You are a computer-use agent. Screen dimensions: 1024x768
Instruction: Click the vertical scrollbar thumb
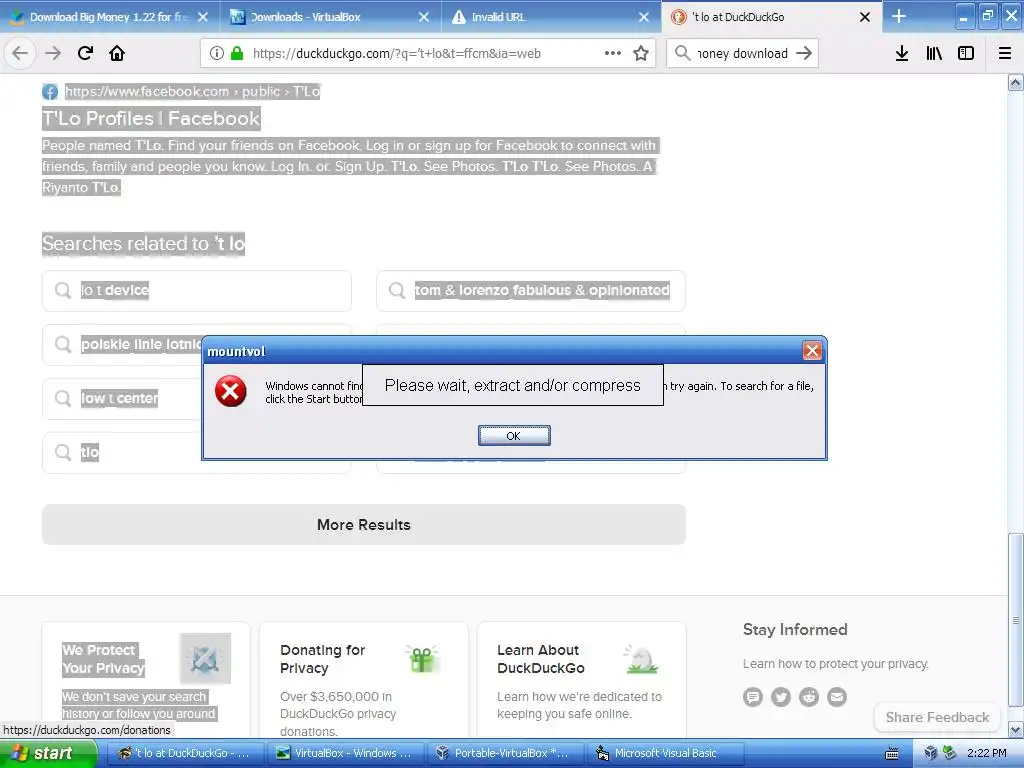(x=1016, y=620)
